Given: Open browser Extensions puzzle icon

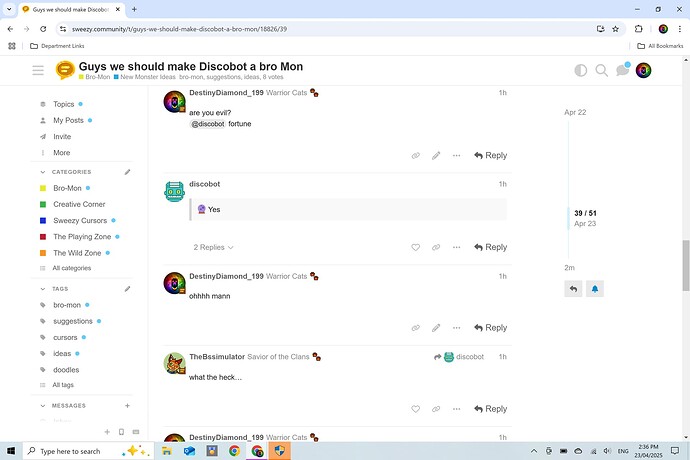Looking at the screenshot, I should [x=639, y=29].
